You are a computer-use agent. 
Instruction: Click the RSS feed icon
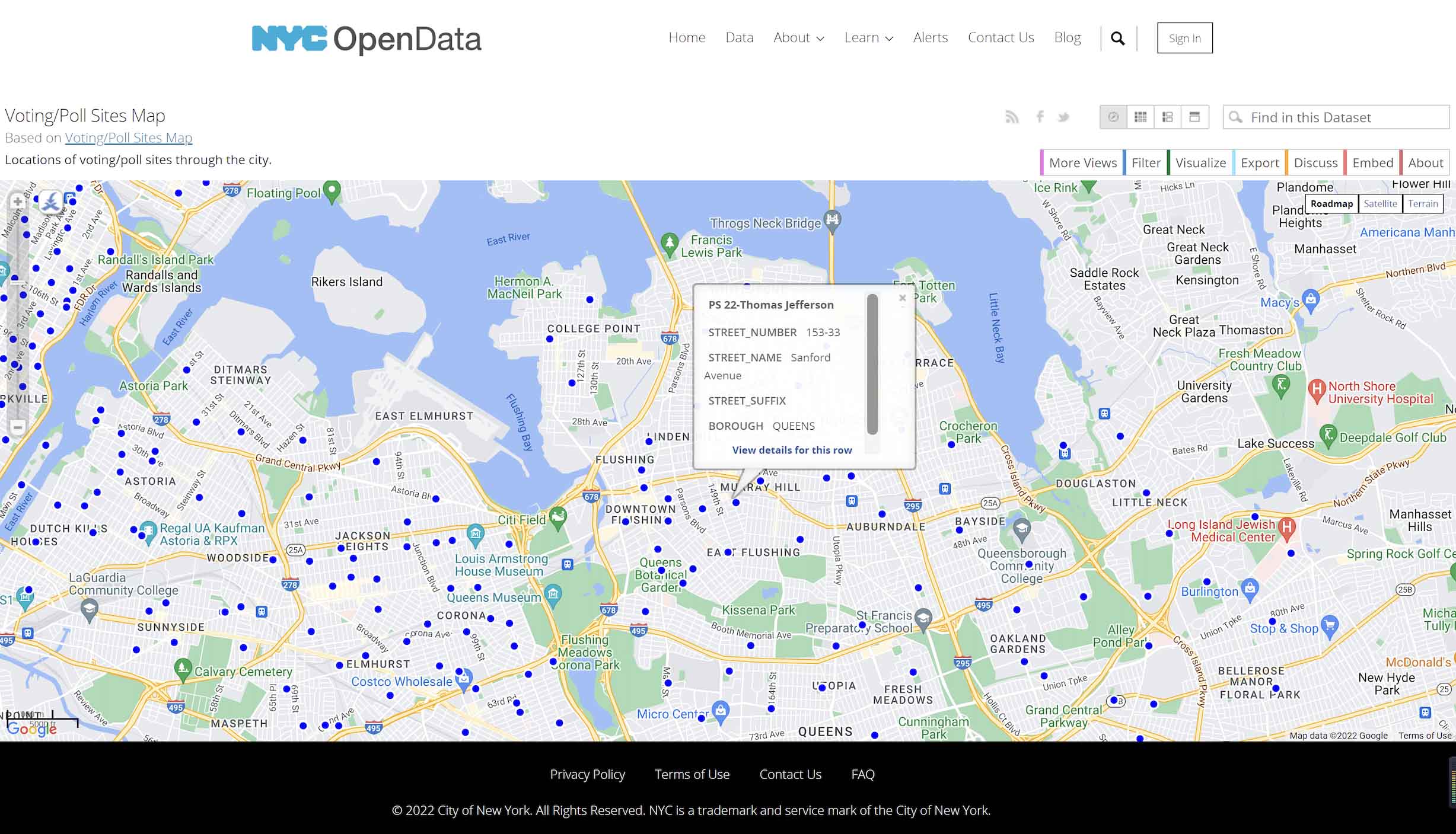click(x=1012, y=117)
